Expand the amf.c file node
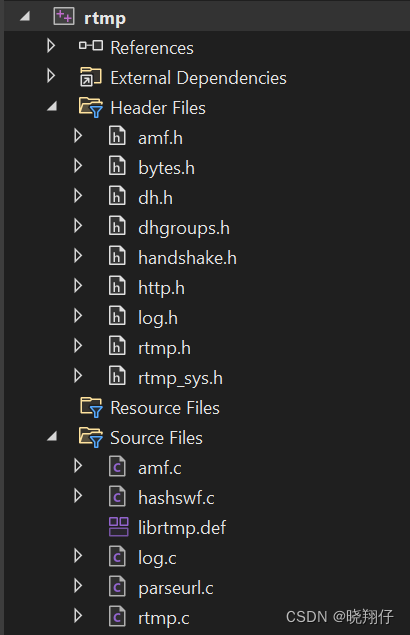 pyautogui.click(x=78, y=466)
